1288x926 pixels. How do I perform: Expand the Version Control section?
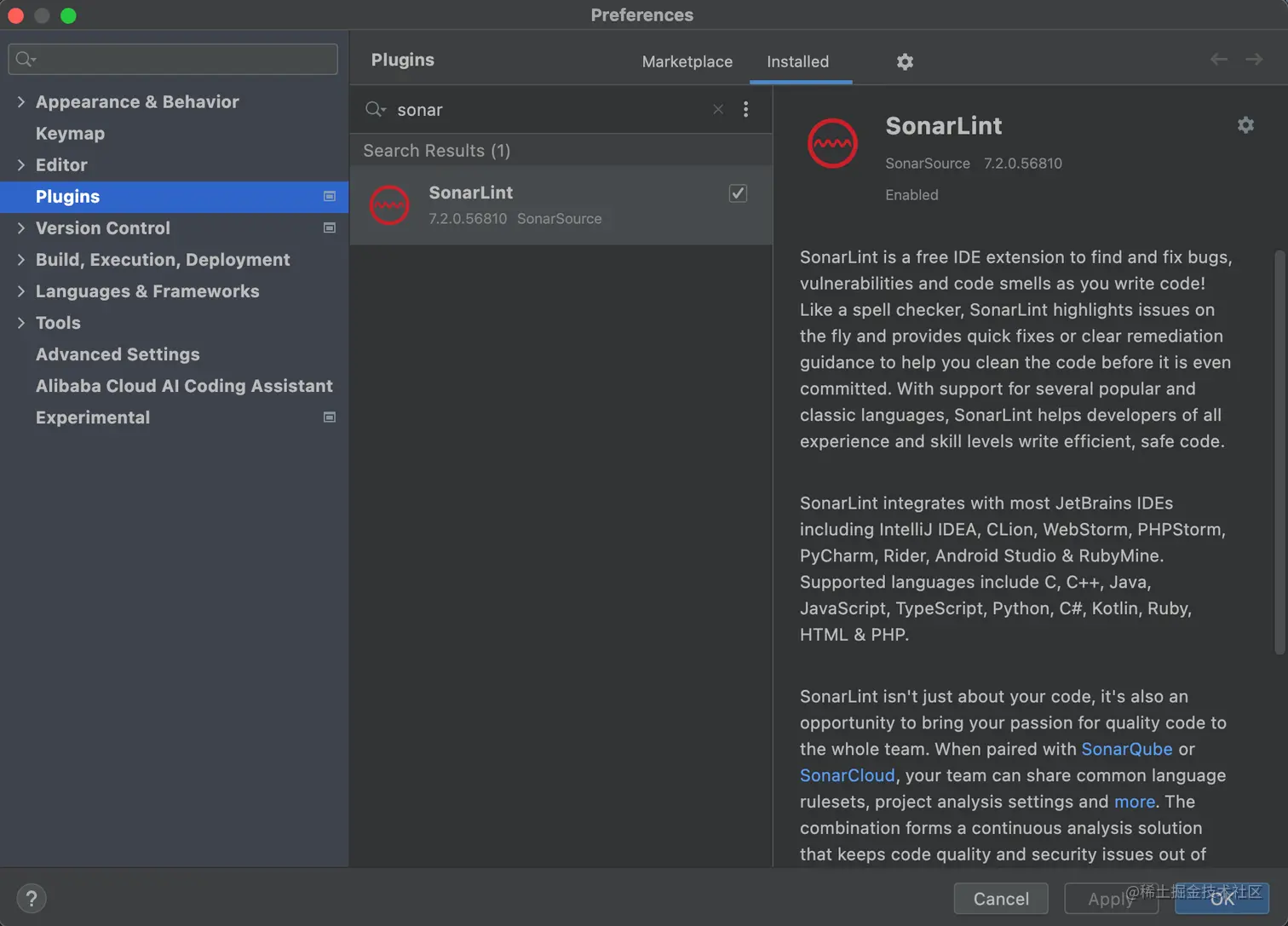(x=21, y=227)
